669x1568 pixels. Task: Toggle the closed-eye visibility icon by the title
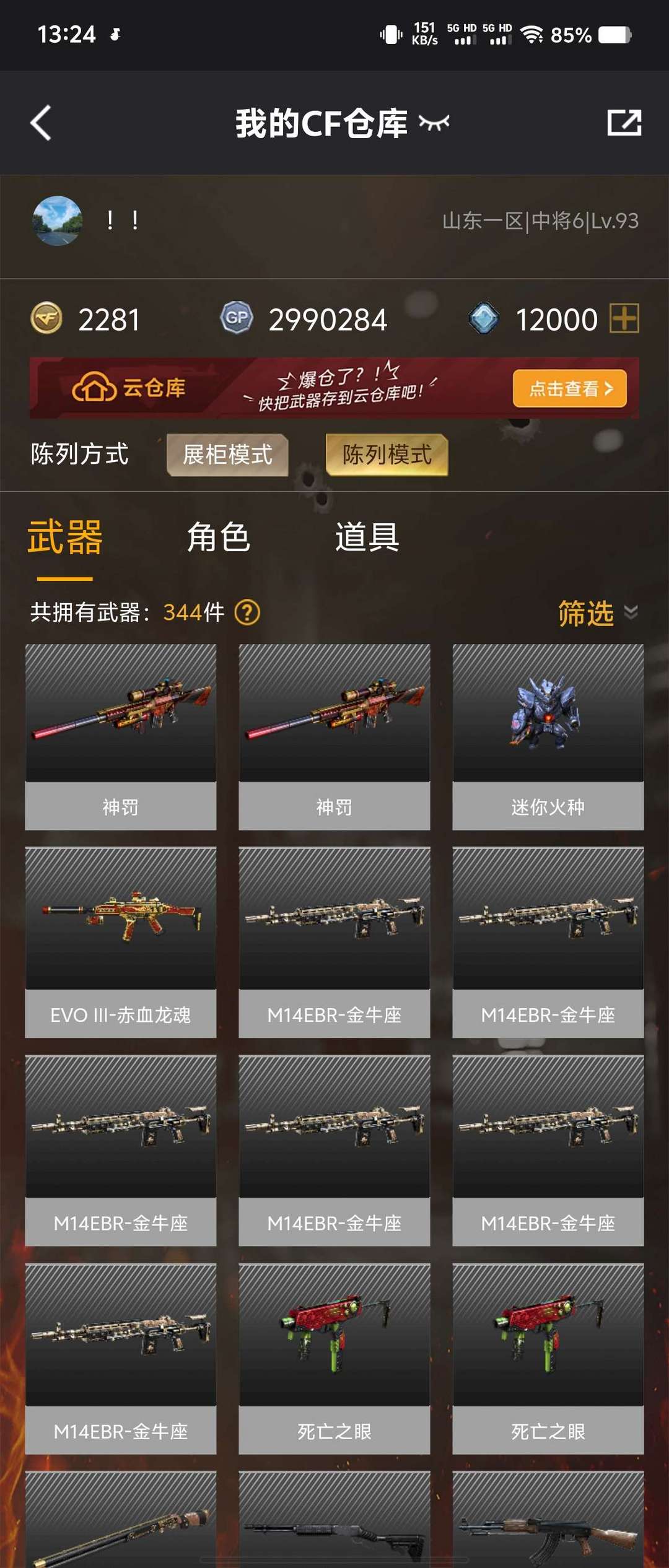point(434,123)
